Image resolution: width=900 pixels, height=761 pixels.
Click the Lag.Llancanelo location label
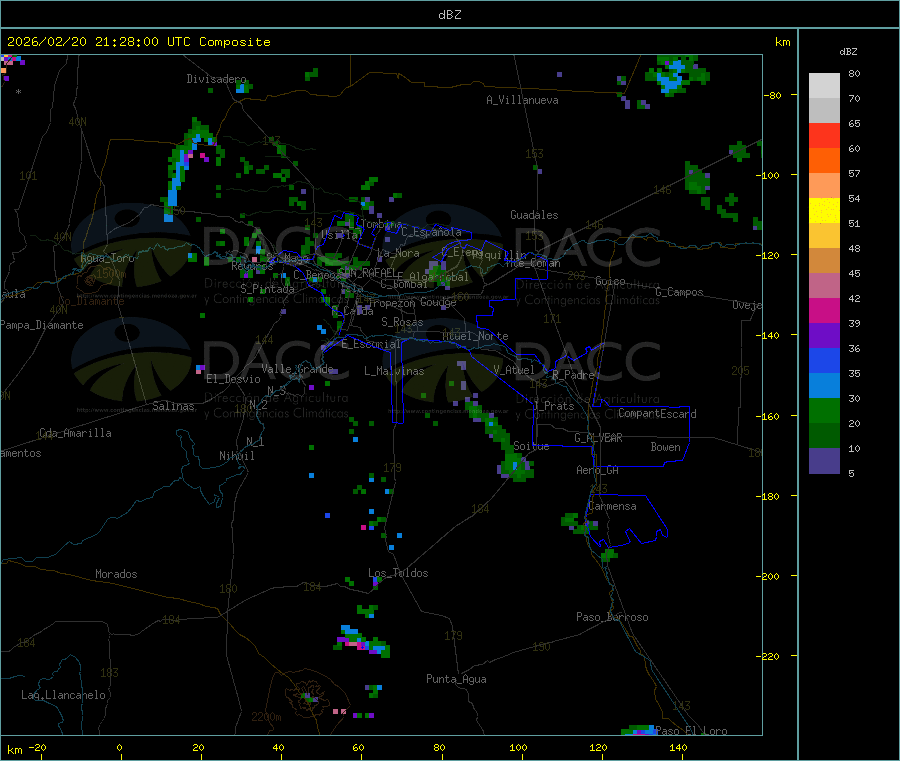[x=63, y=696]
